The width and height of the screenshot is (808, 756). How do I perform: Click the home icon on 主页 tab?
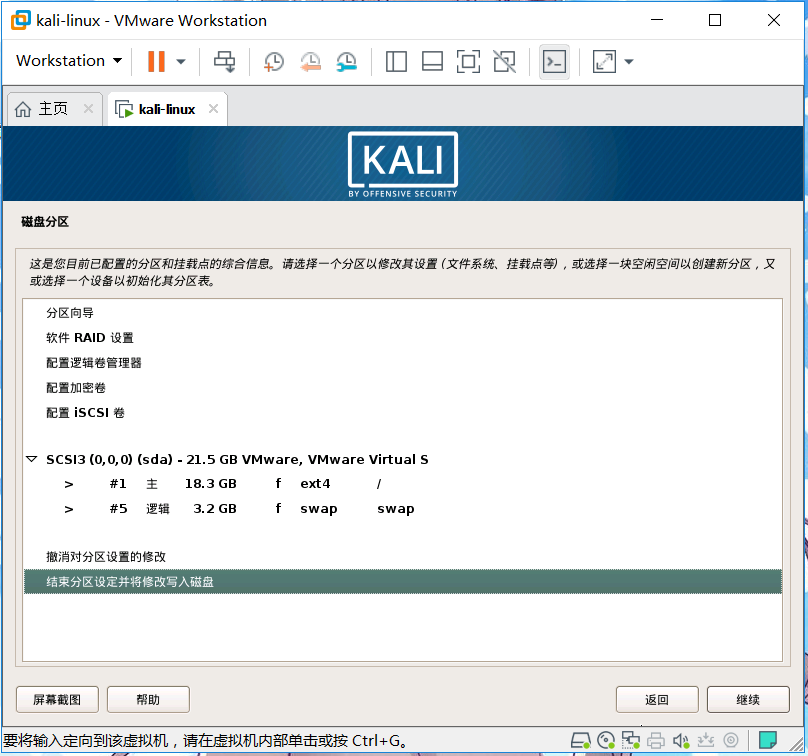[23, 109]
